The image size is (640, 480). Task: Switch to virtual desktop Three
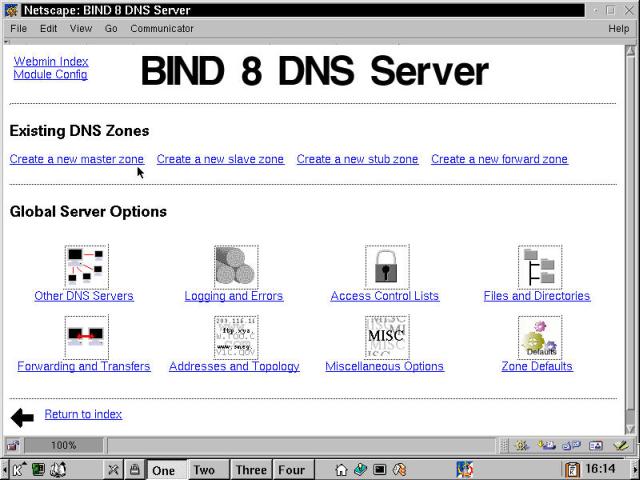pos(251,470)
